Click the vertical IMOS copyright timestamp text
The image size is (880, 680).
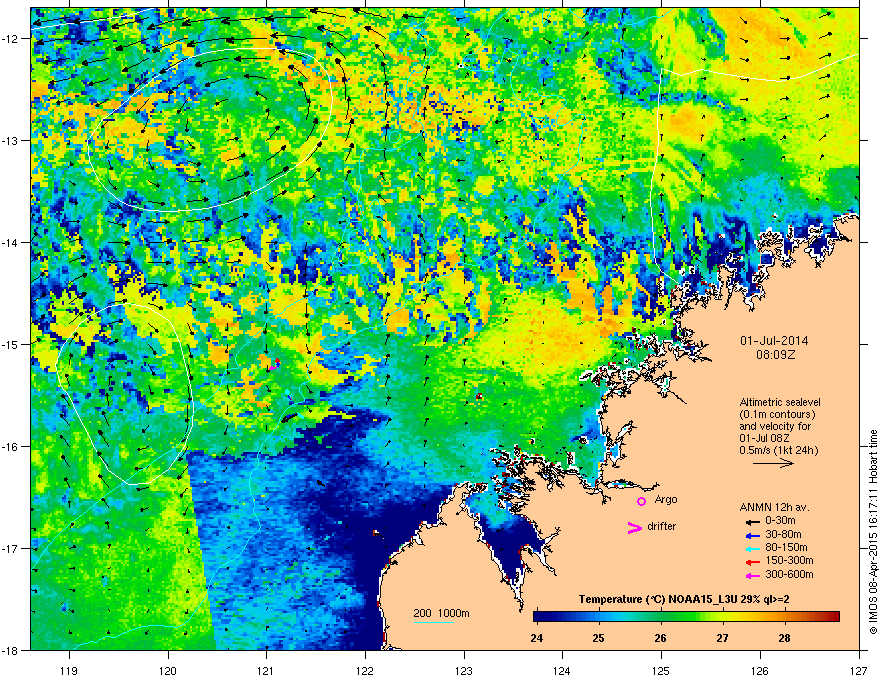[873, 532]
